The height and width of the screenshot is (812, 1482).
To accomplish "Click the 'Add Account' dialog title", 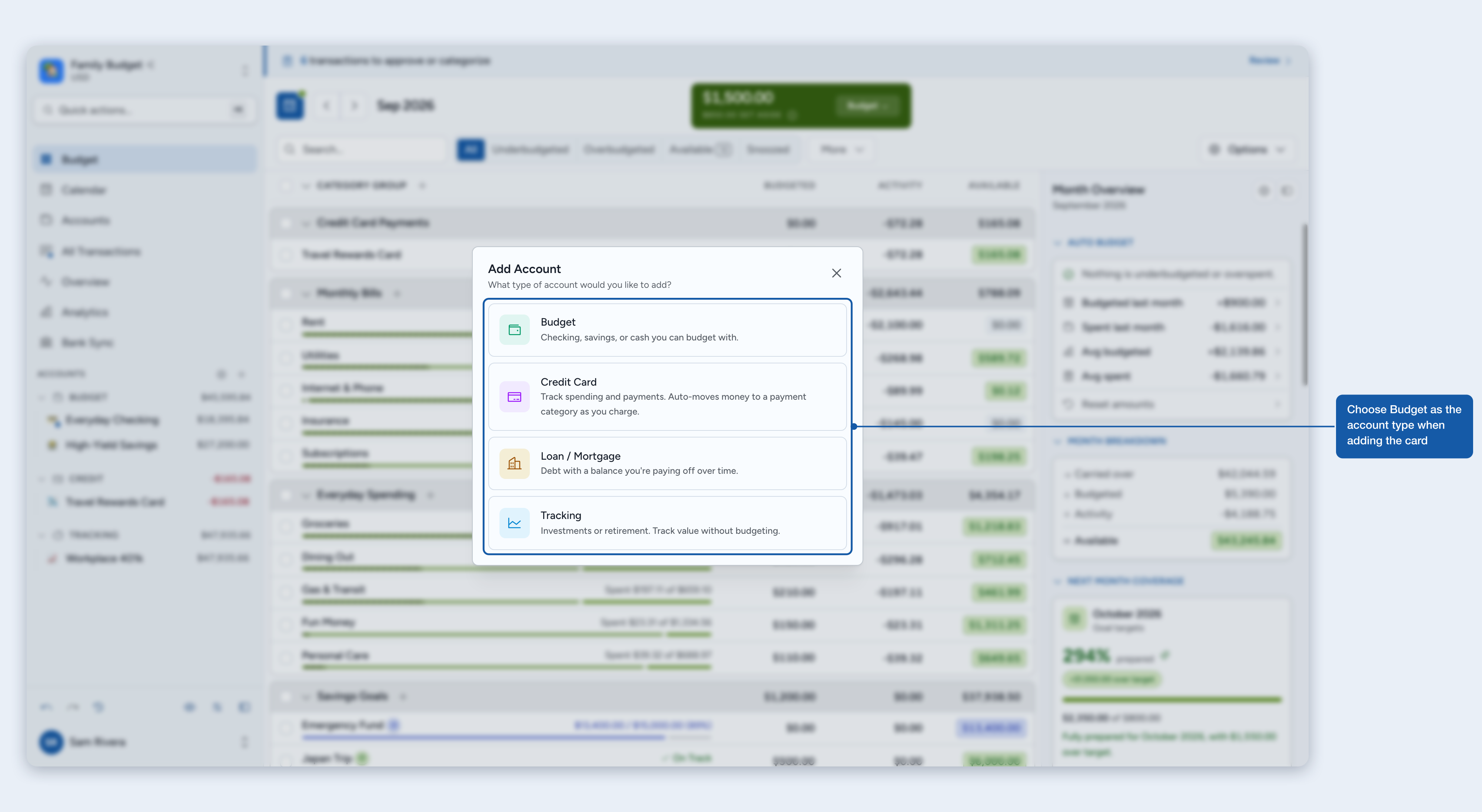I will pyautogui.click(x=524, y=269).
